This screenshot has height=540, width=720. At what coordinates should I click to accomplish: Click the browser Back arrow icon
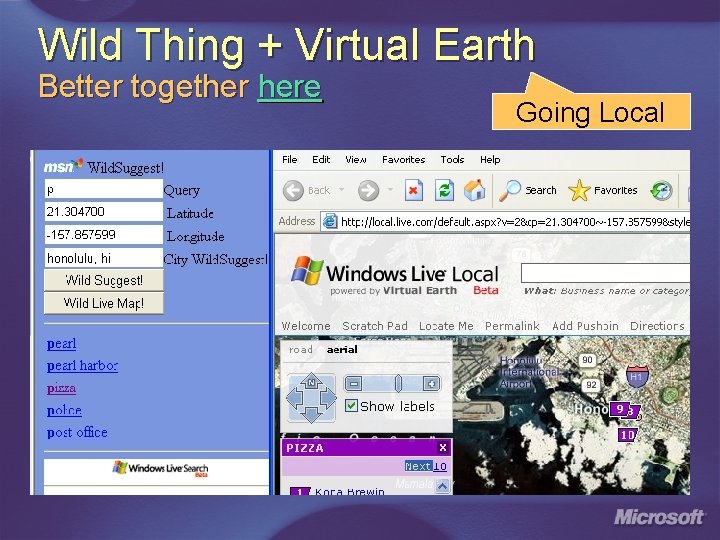click(x=293, y=190)
